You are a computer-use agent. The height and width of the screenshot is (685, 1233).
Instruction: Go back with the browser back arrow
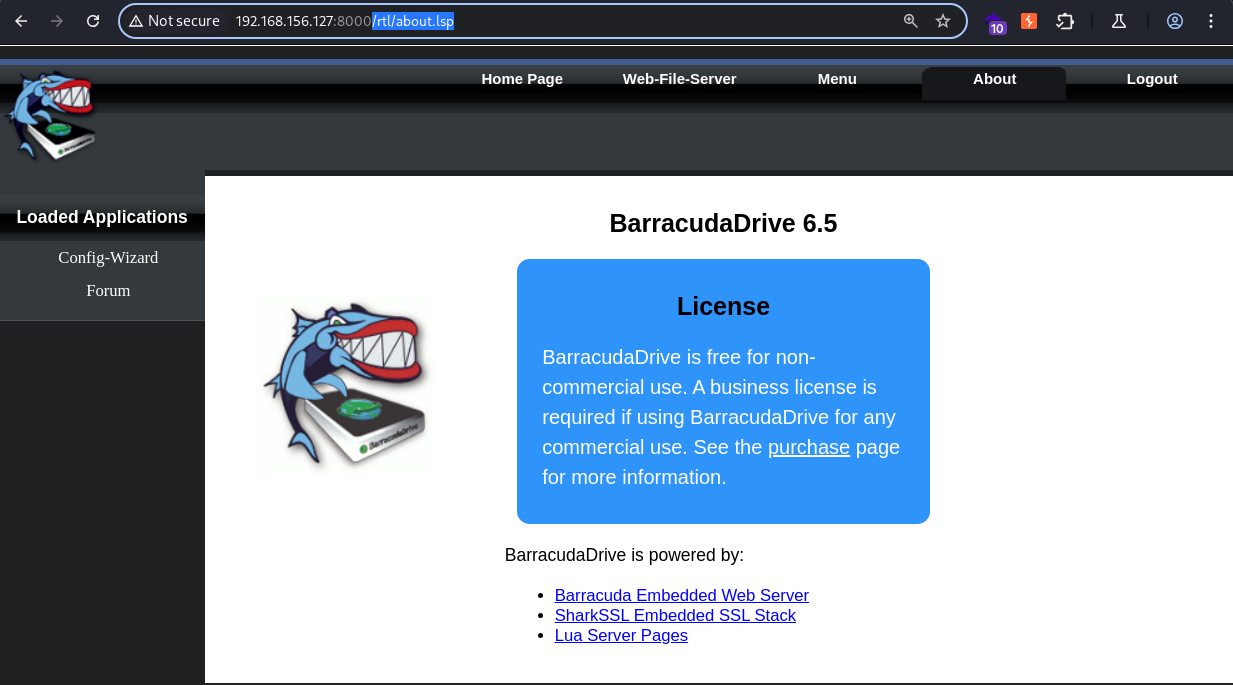(21, 21)
